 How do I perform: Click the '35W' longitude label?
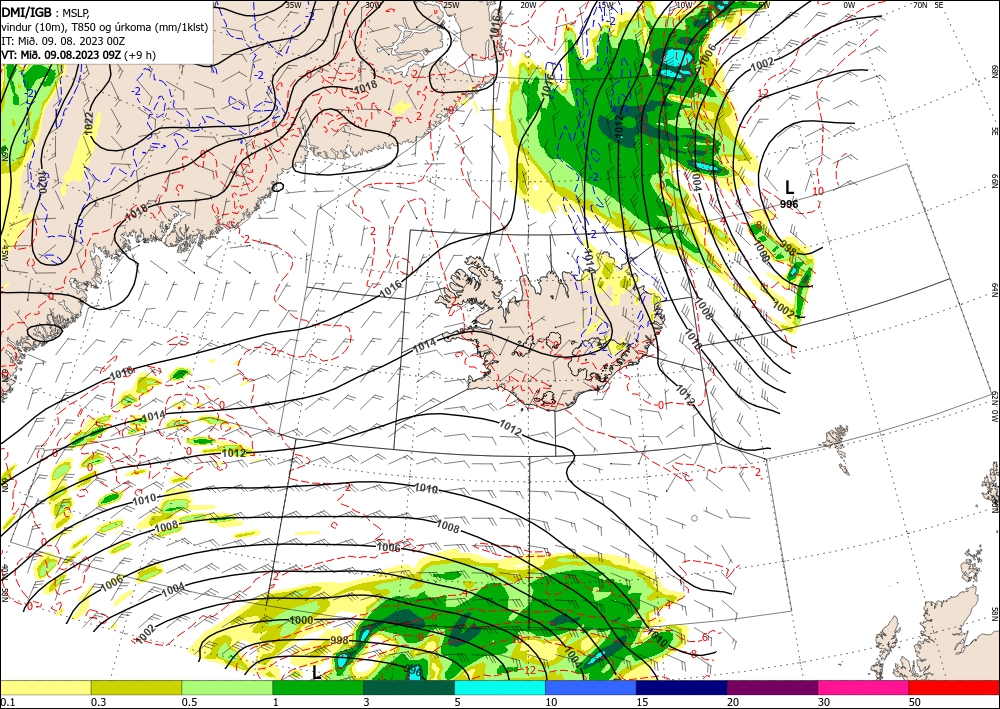point(293,4)
